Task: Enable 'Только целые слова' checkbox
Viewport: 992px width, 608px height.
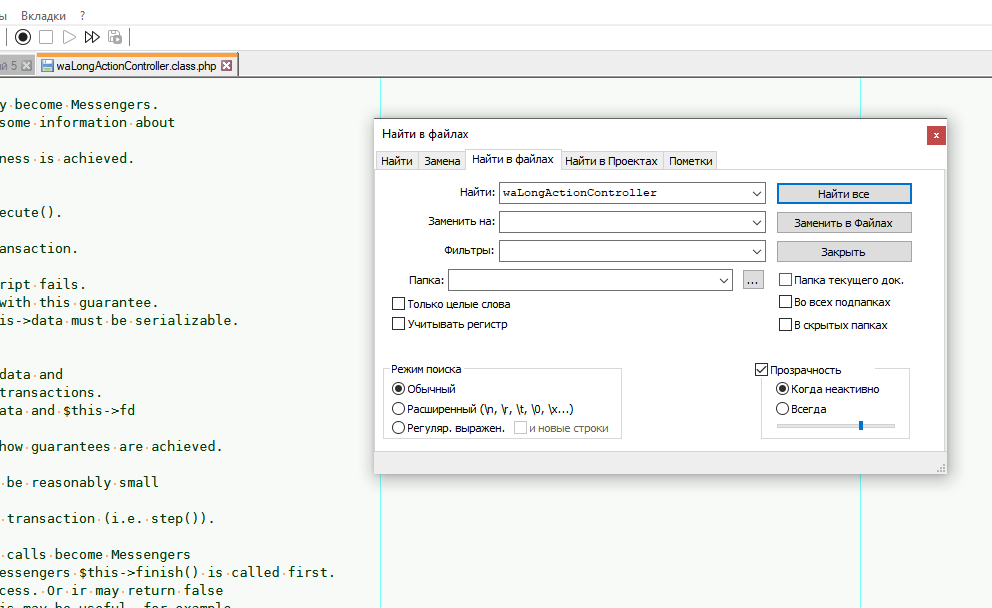Action: click(x=398, y=304)
